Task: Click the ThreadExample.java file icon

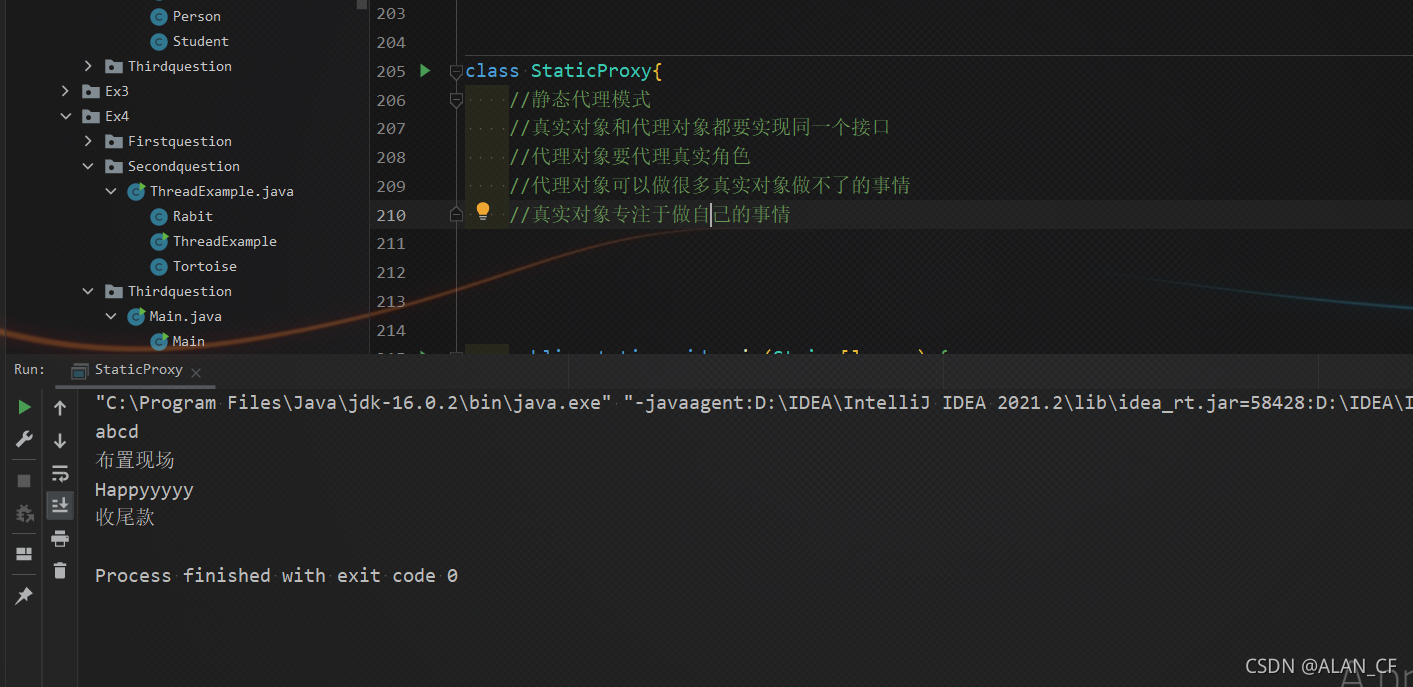Action: (136, 191)
